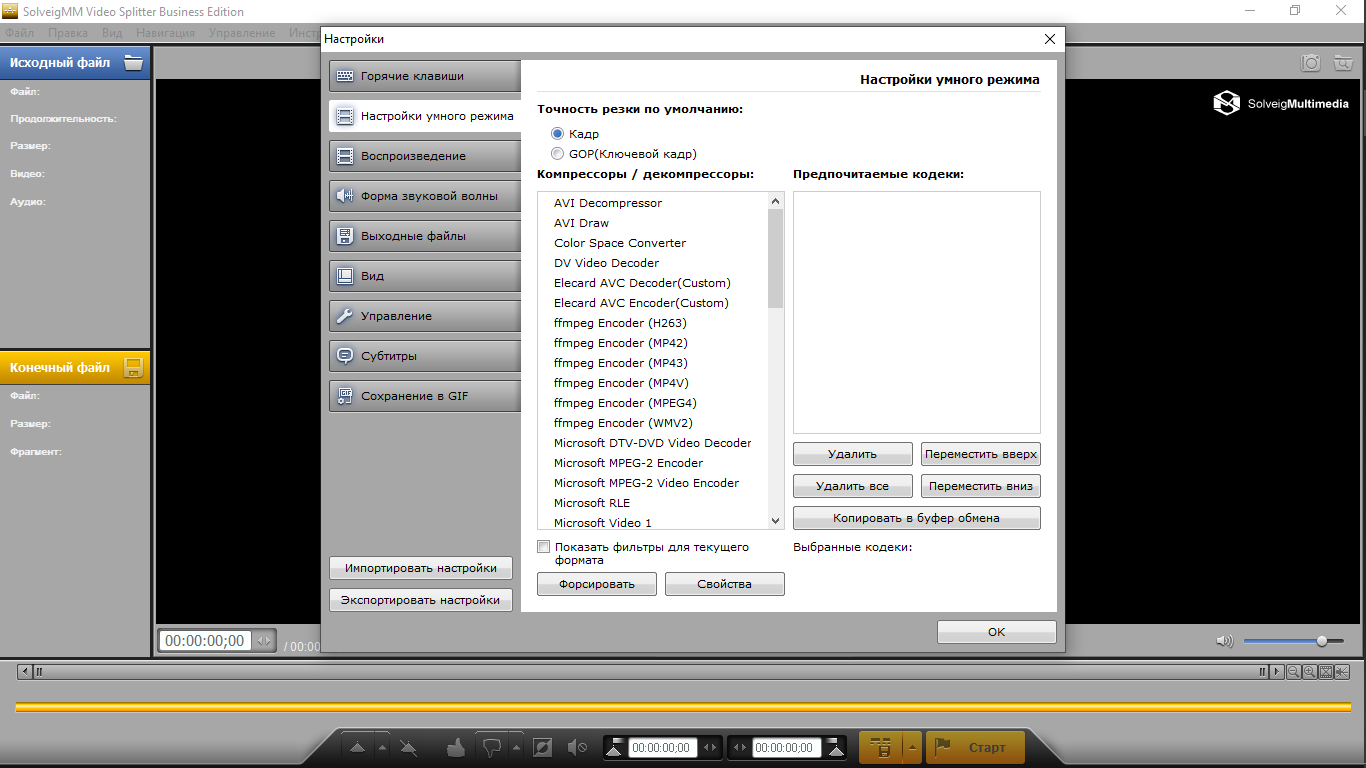Image resolution: width=1366 pixels, height=768 pixels.
Task: Click the left marker time field
Action: 663,747
